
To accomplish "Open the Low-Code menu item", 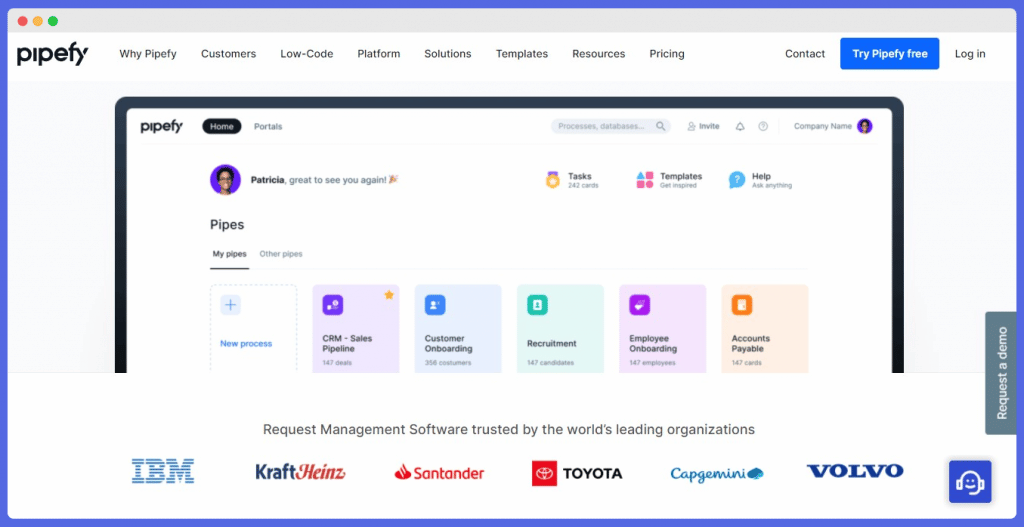I will pos(307,54).
